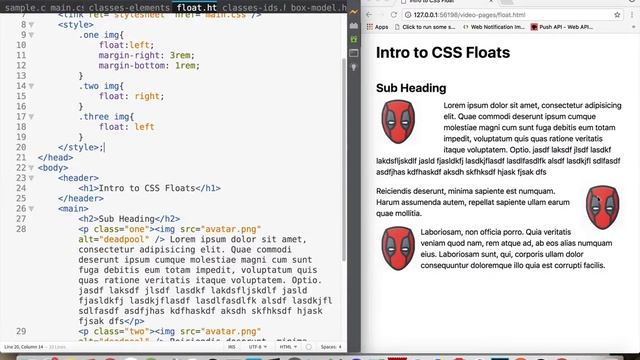The width and height of the screenshot is (640, 360).
Task: Click line number 28 in the gutter
Action: pyautogui.click(x=21, y=229)
